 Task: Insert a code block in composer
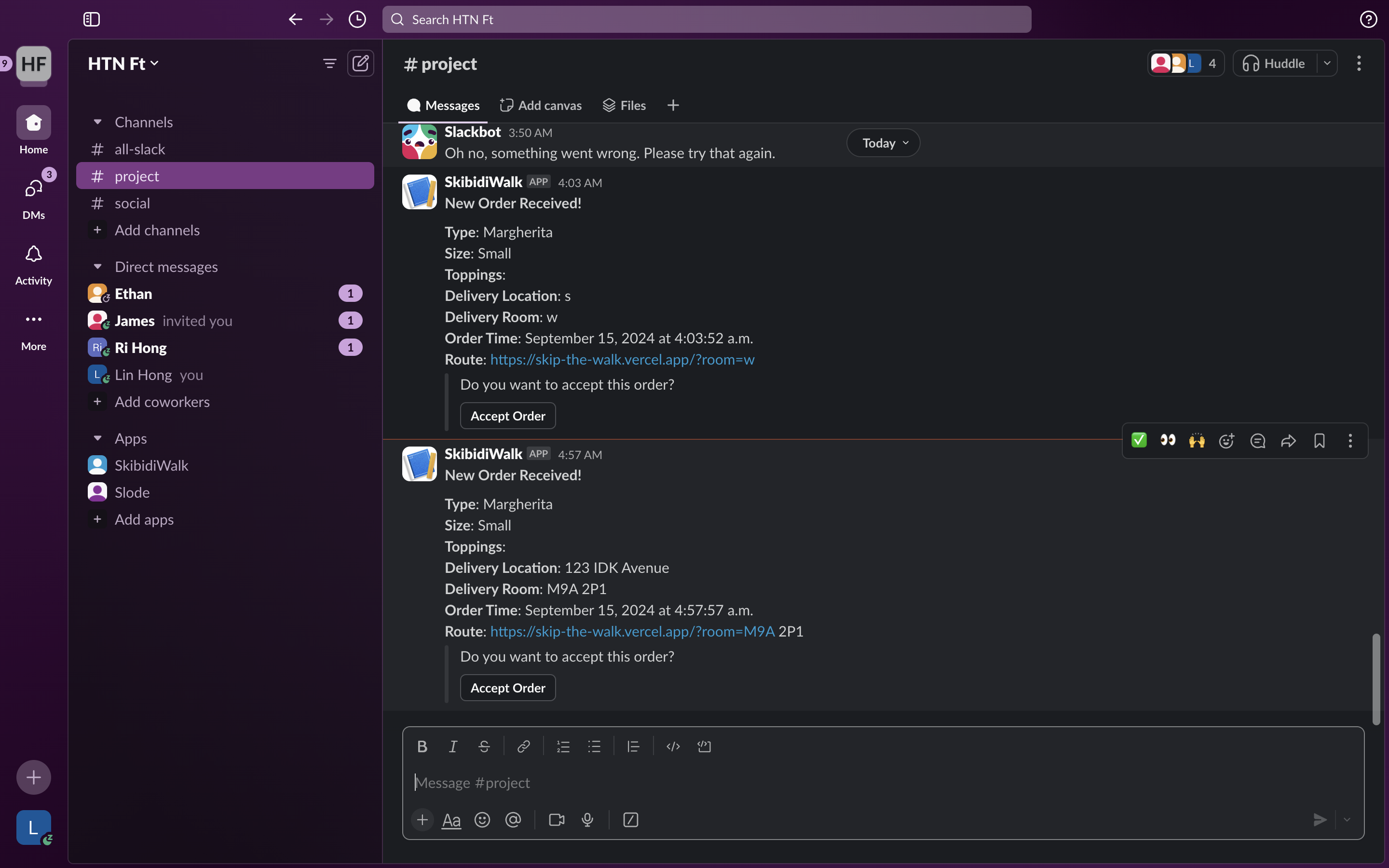(704, 746)
